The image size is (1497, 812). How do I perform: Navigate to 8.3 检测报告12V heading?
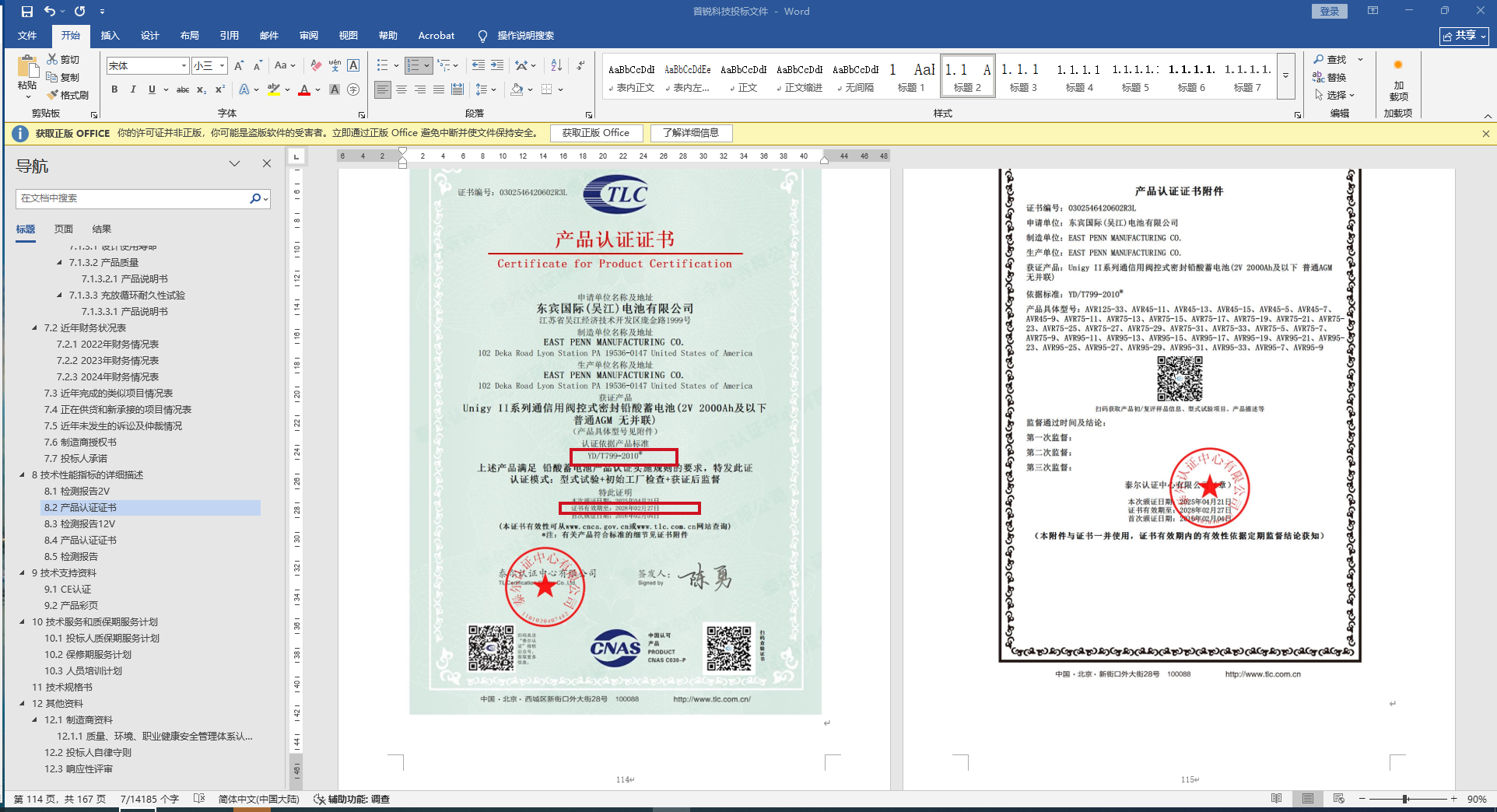click(x=79, y=524)
